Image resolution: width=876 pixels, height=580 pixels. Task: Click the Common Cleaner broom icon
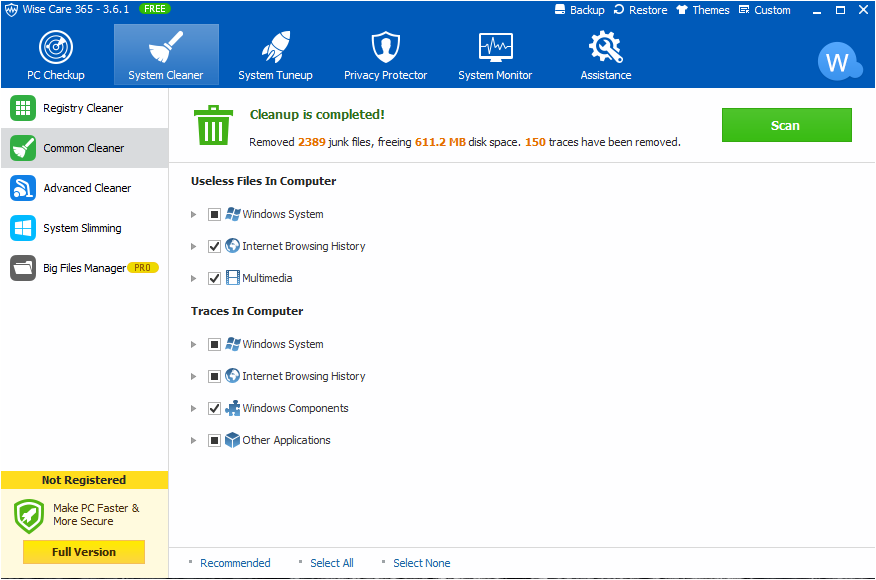pos(23,148)
